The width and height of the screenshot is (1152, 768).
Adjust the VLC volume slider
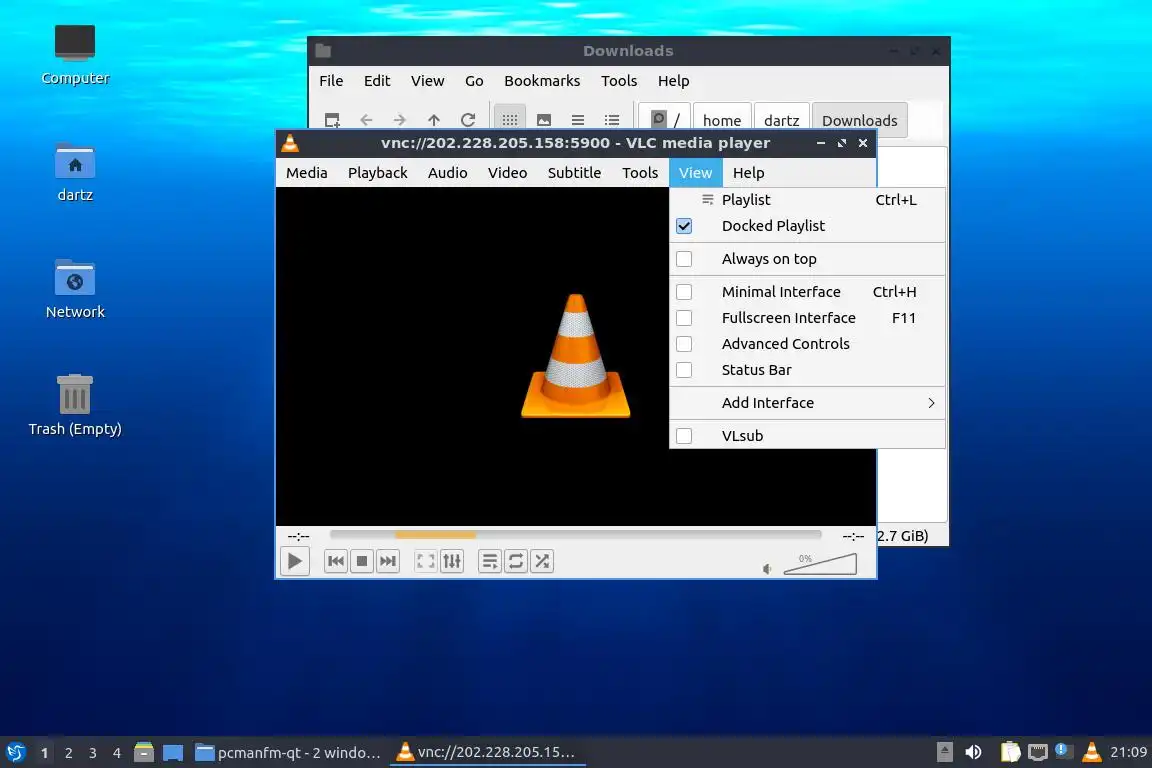point(820,564)
